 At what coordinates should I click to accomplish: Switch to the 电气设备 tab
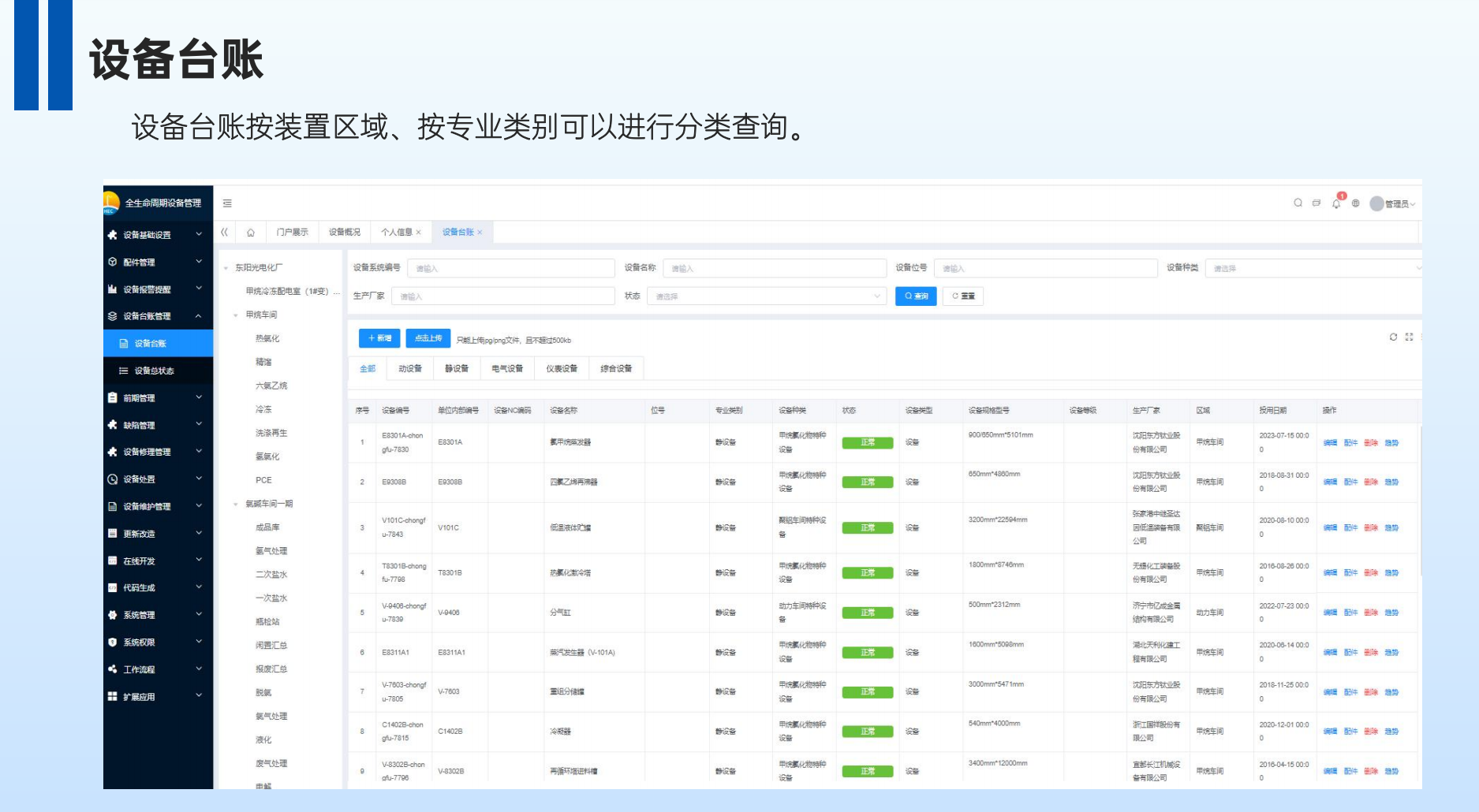pos(507,369)
